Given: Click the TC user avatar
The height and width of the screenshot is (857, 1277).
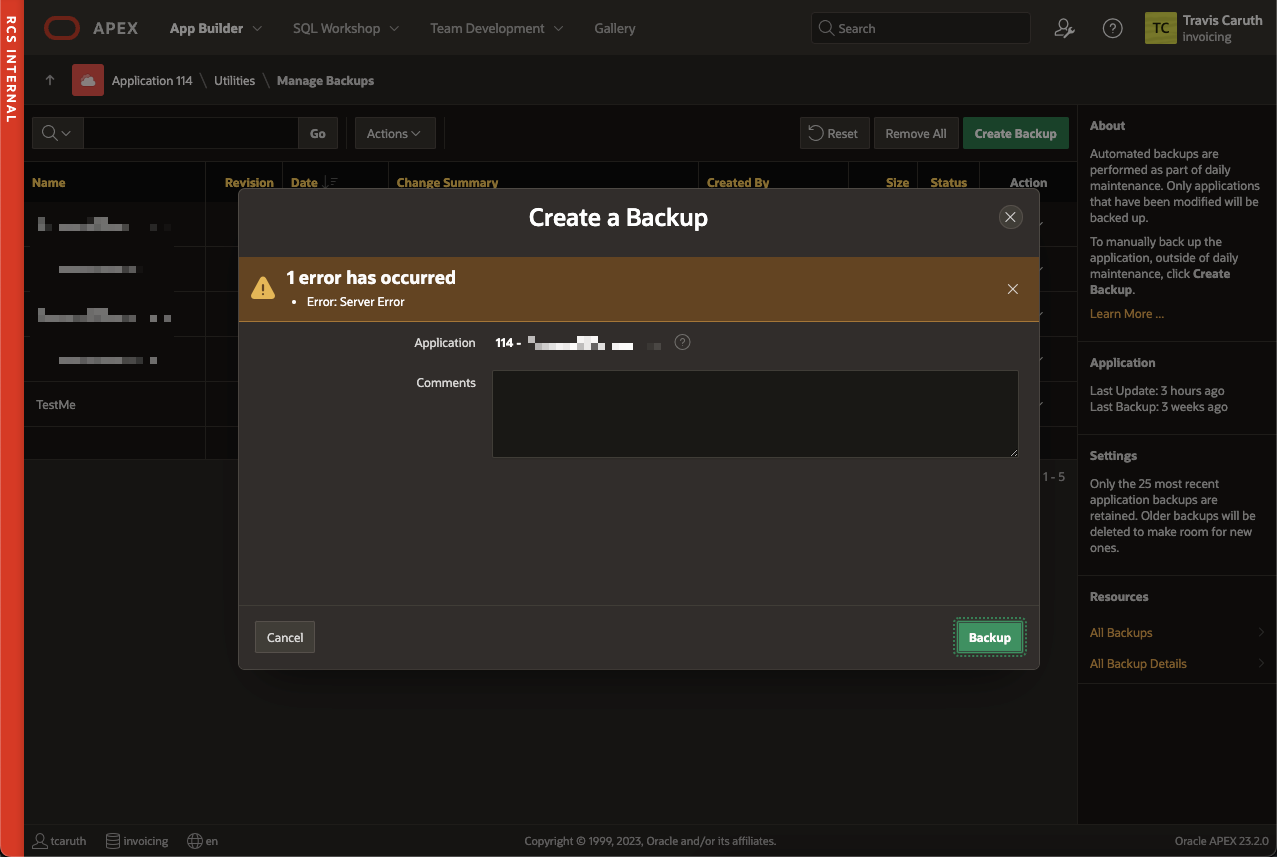Looking at the screenshot, I should [x=1160, y=28].
